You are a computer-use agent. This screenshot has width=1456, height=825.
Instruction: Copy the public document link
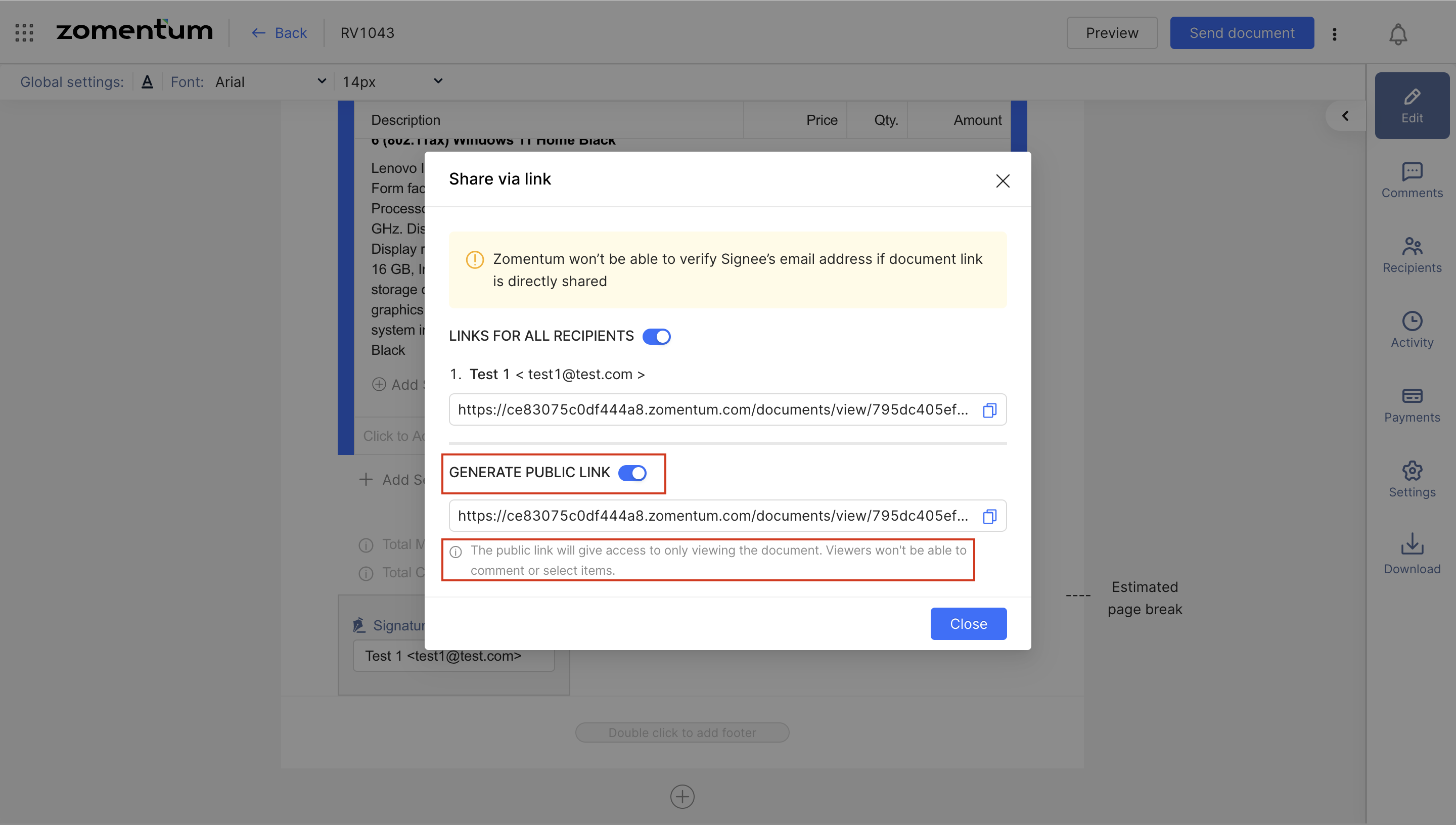tap(989, 516)
